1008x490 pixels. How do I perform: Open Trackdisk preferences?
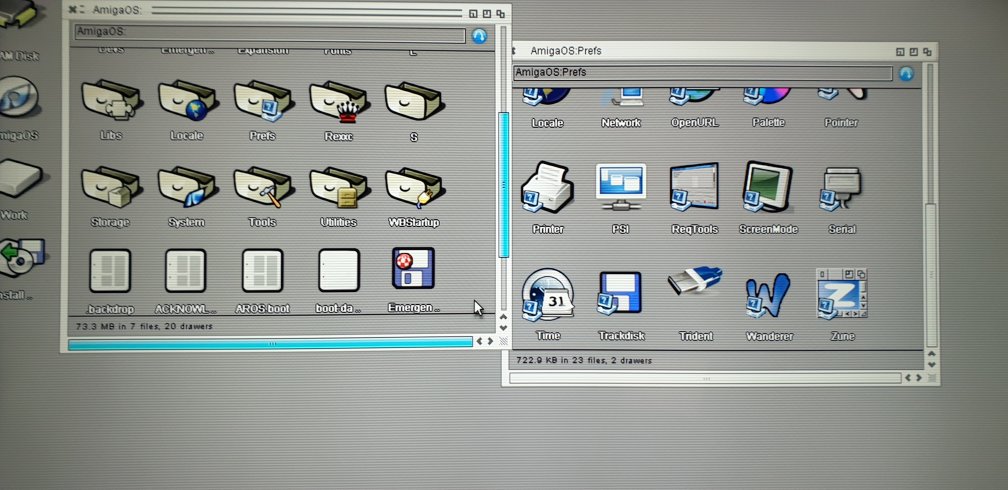click(x=620, y=294)
